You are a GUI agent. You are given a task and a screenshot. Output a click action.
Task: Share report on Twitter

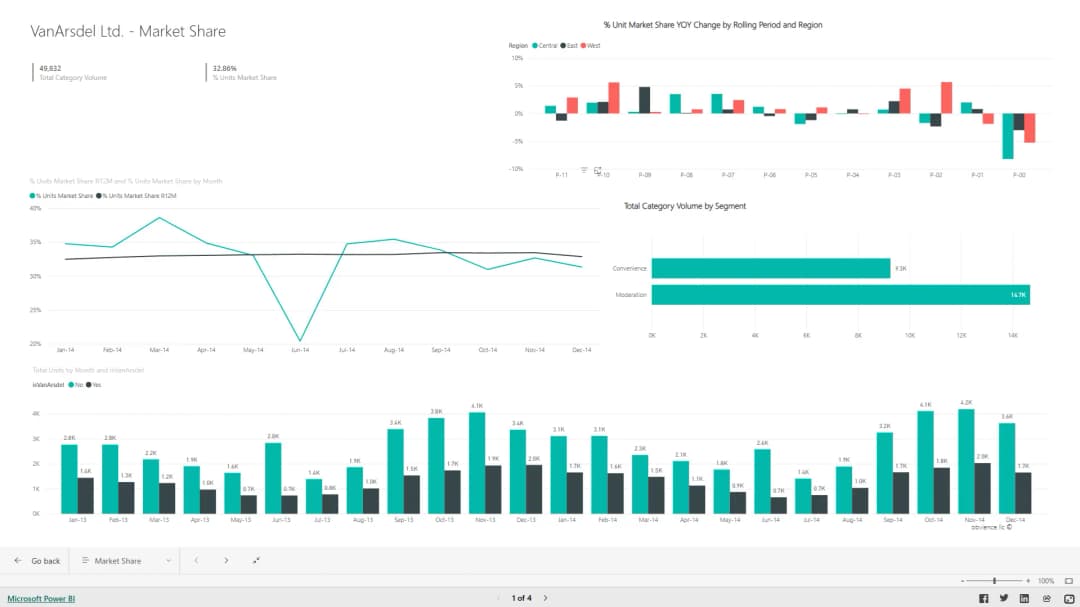click(1004, 598)
